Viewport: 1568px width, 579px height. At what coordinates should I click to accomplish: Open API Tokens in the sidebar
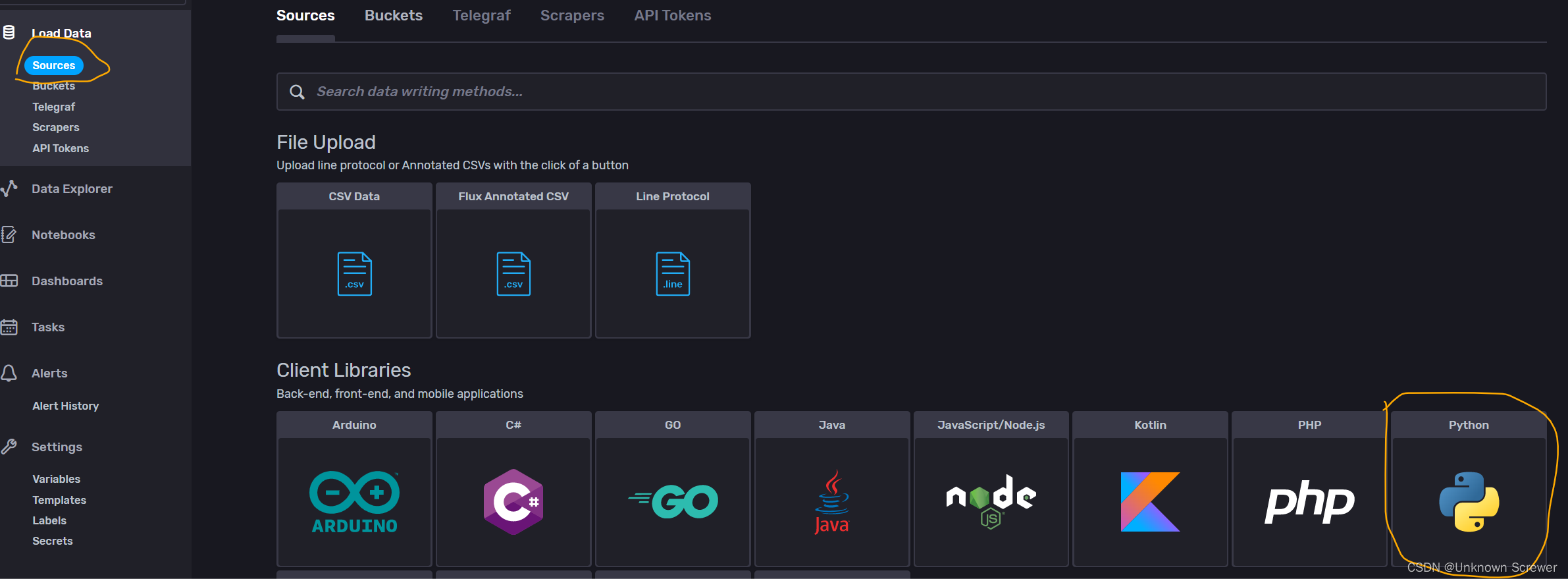coord(61,148)
